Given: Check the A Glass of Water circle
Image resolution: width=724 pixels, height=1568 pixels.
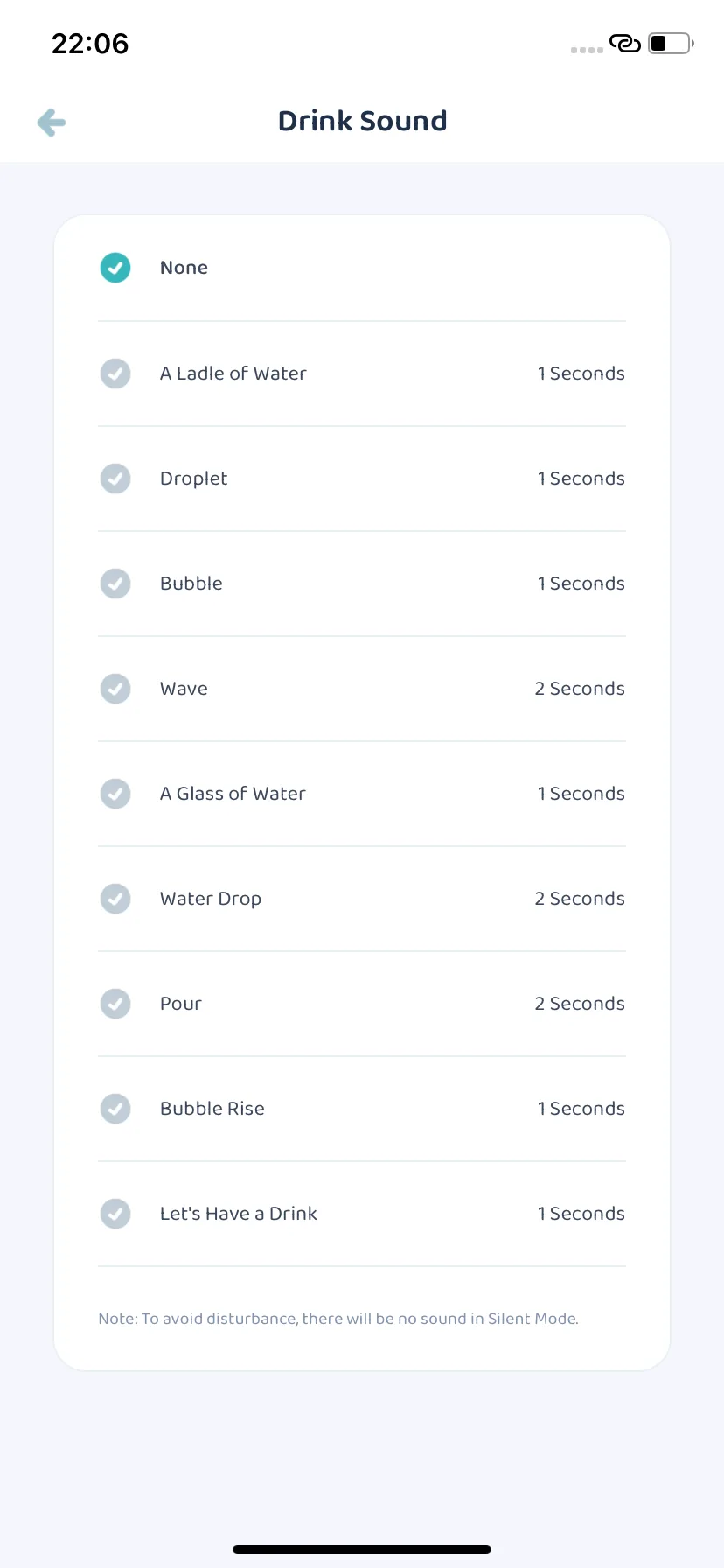Looking at the screenshot, I should (x=115, y=794).
